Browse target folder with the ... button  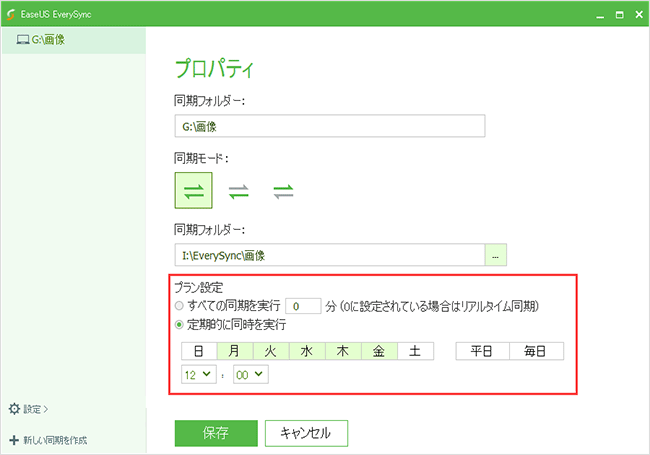pos(496,255)
